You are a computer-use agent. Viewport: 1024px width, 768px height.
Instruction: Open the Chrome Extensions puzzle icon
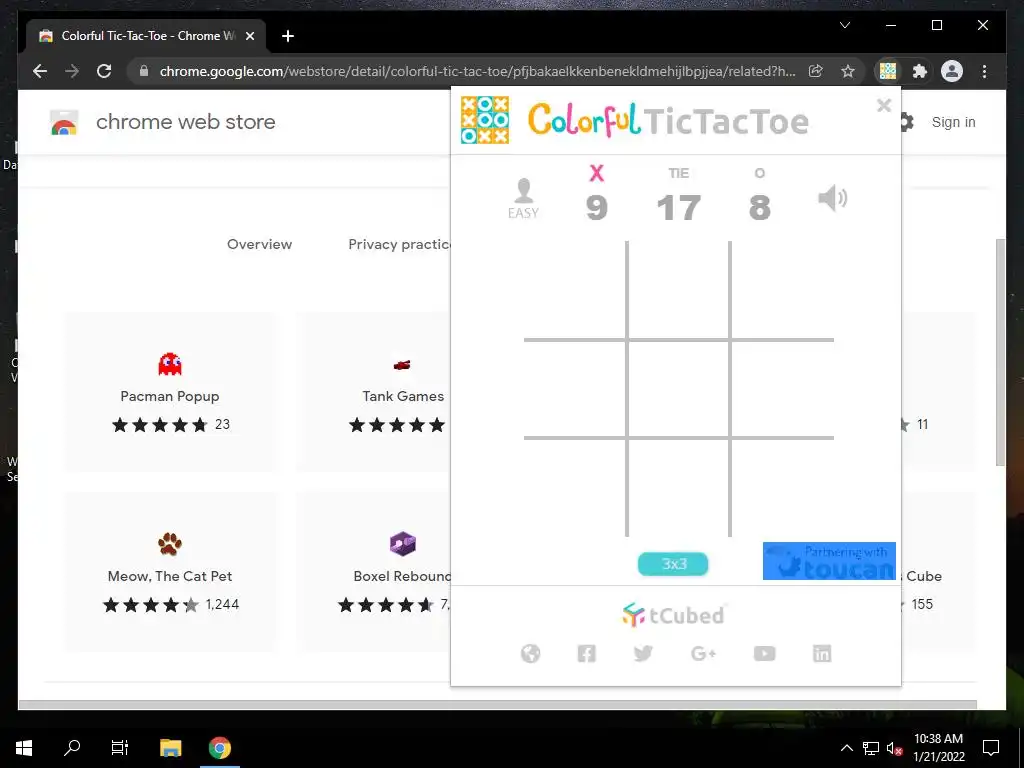pos(920,71)
